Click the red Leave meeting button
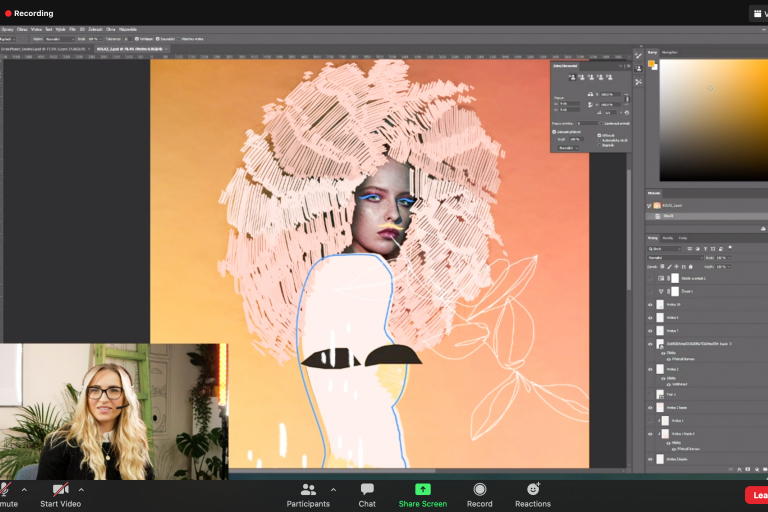The image size is (768, 512). [x=757, y=494]
